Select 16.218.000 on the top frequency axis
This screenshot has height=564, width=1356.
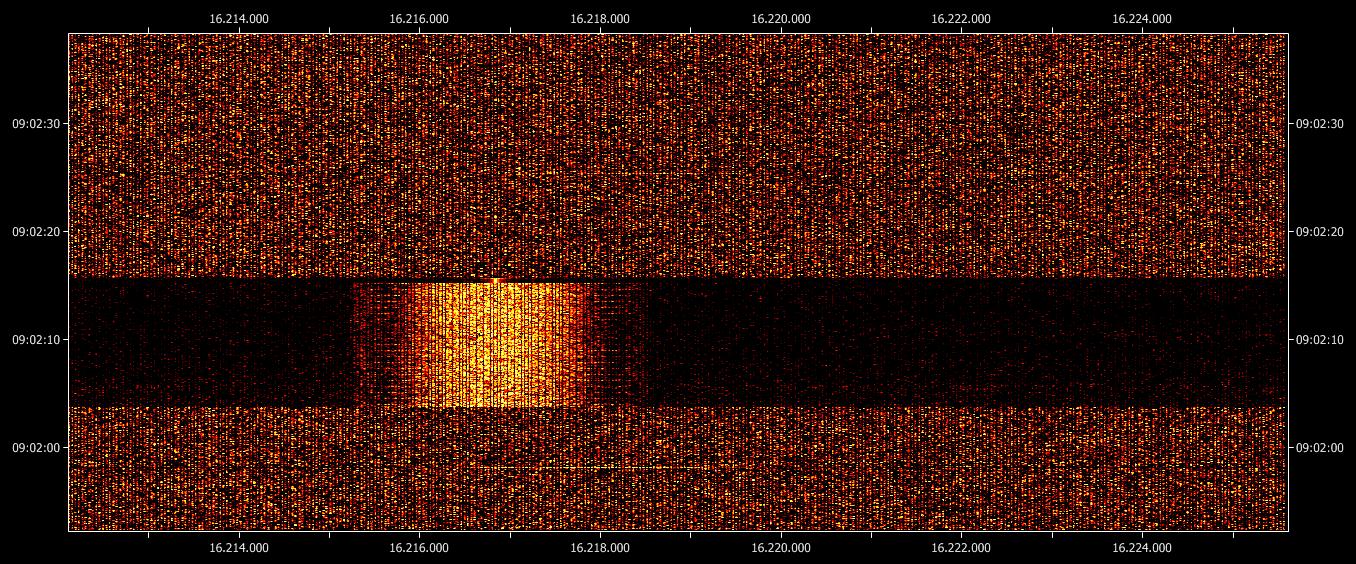point(600,18)
